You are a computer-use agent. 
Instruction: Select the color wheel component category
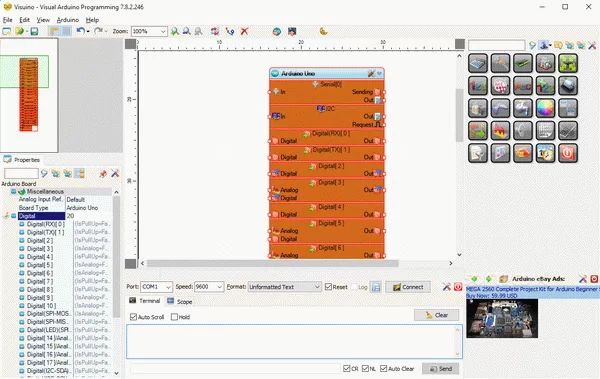(545, 108)
